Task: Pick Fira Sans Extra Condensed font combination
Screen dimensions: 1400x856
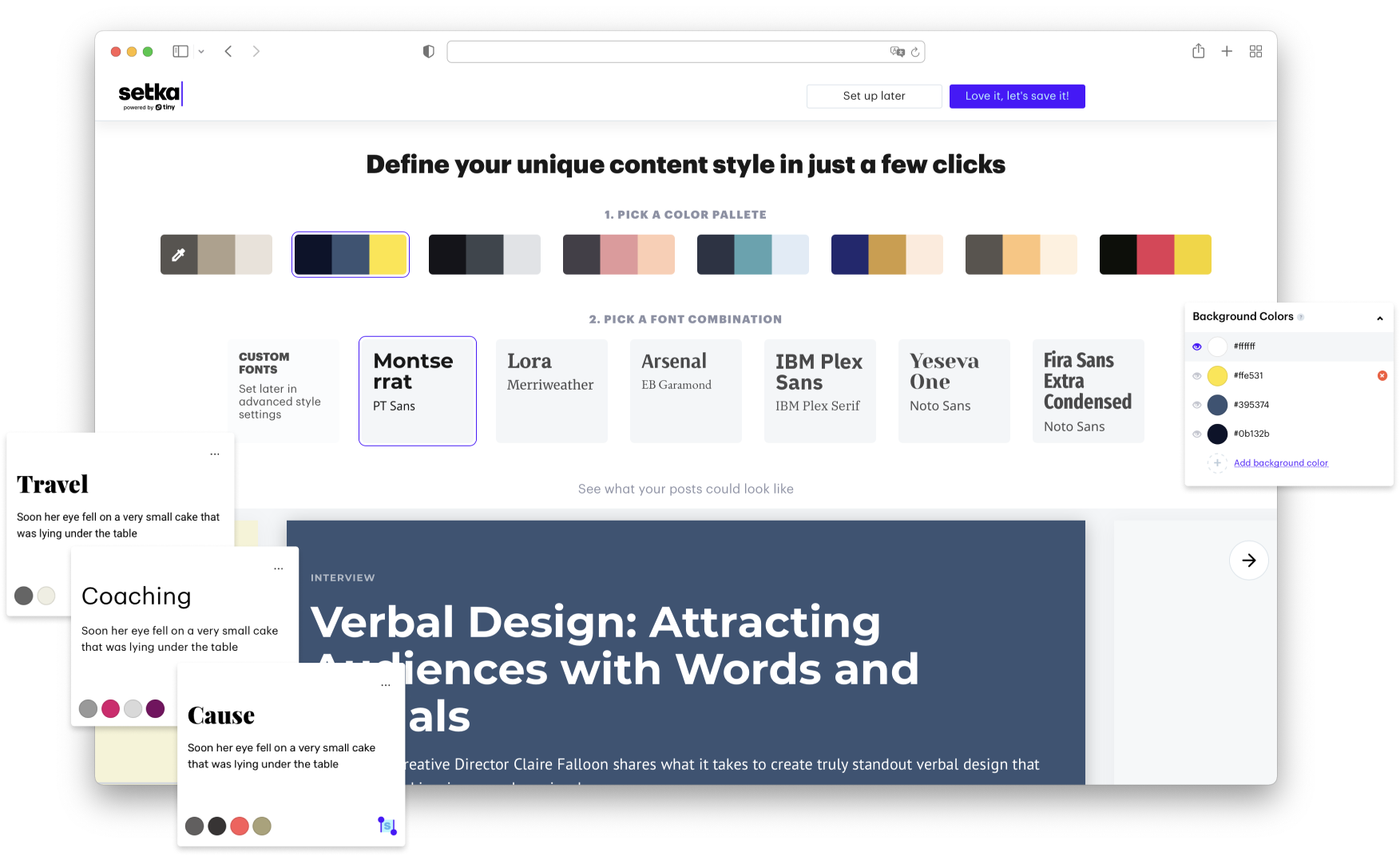Action: coord(1089,391)
